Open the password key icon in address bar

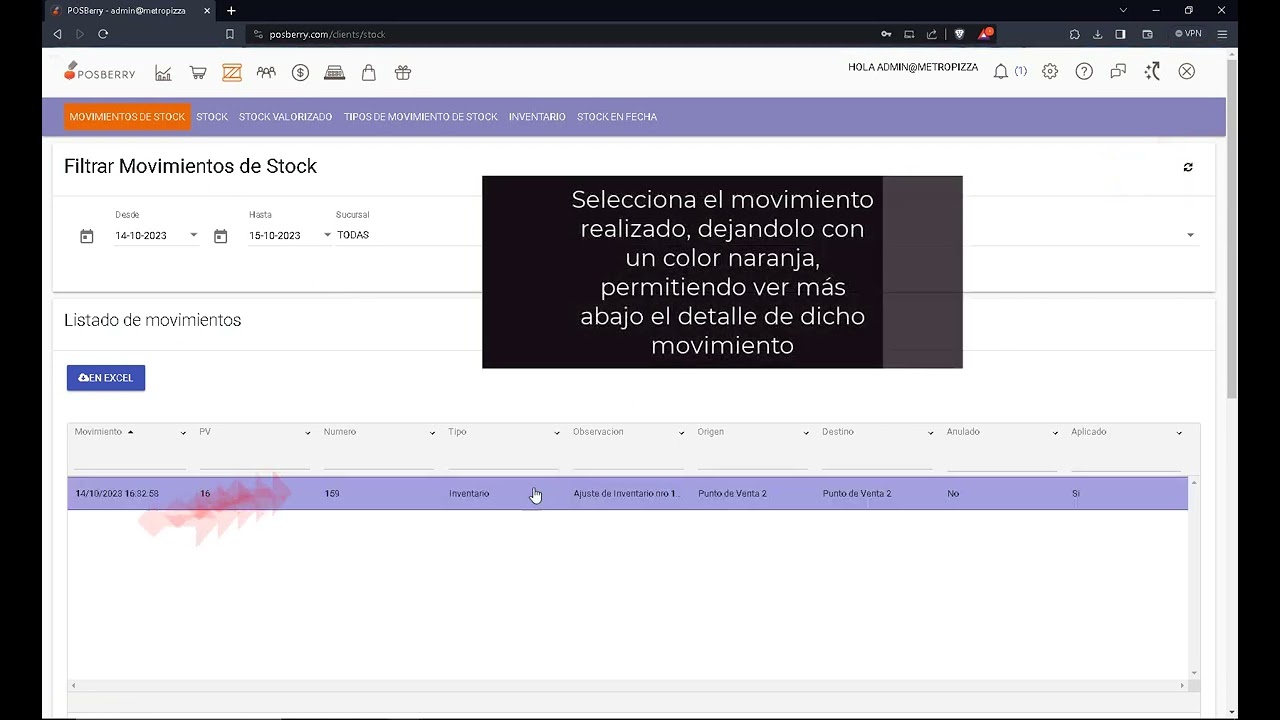pyautogui.click(x=886, y=34)
